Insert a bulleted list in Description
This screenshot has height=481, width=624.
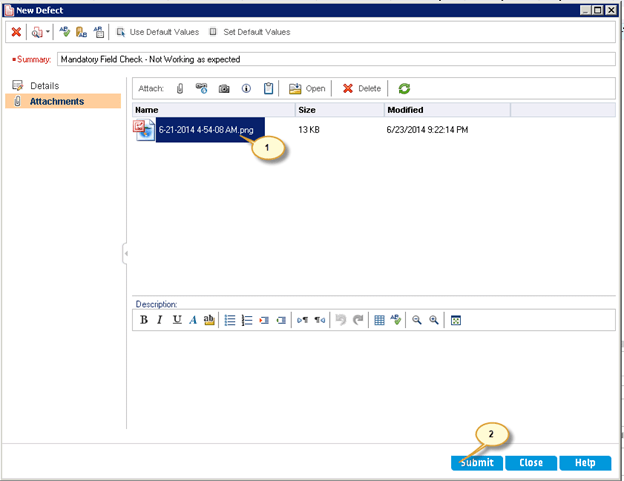(229, 320)
